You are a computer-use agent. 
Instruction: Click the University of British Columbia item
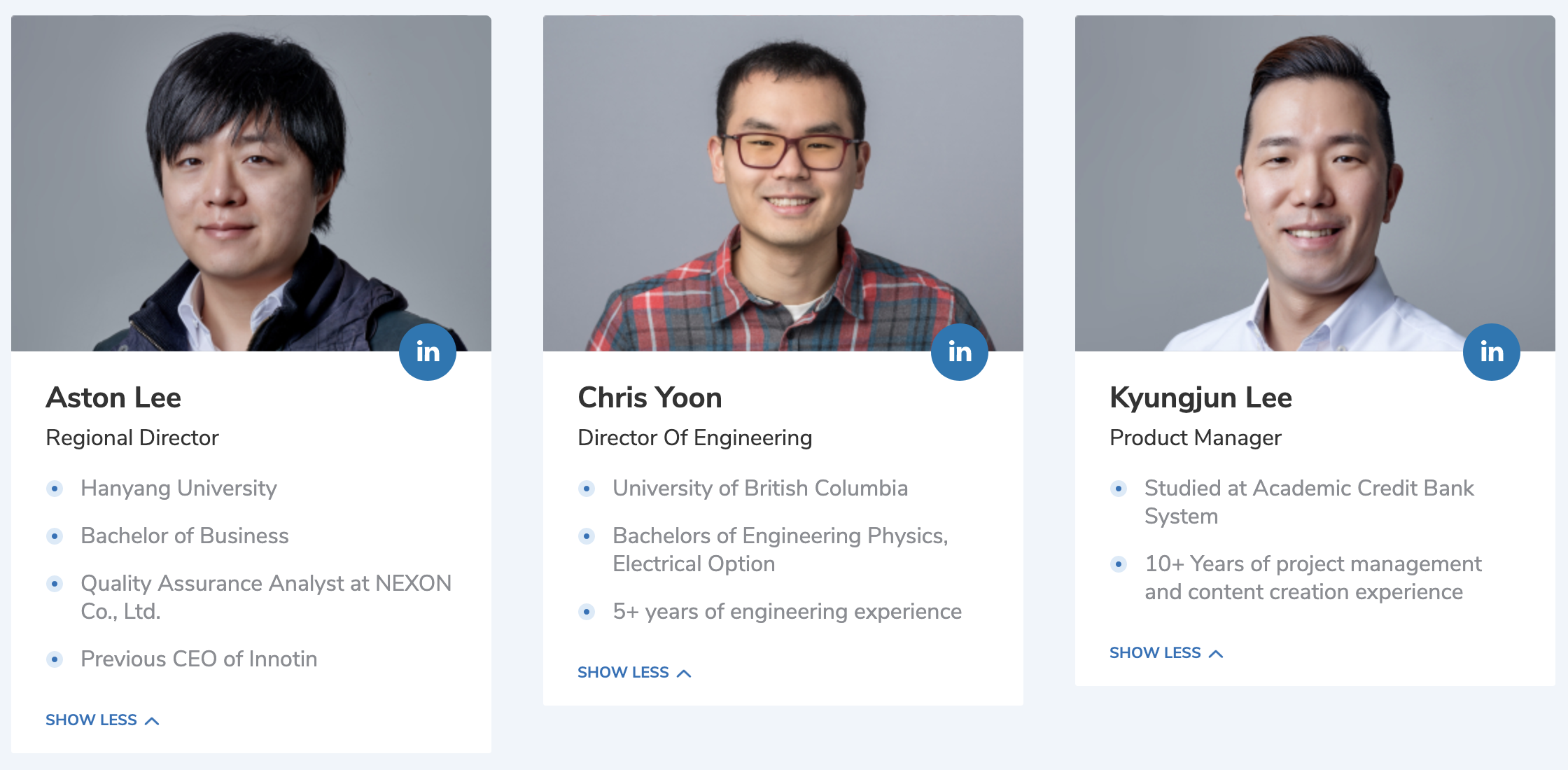click(x=759, y=488)
